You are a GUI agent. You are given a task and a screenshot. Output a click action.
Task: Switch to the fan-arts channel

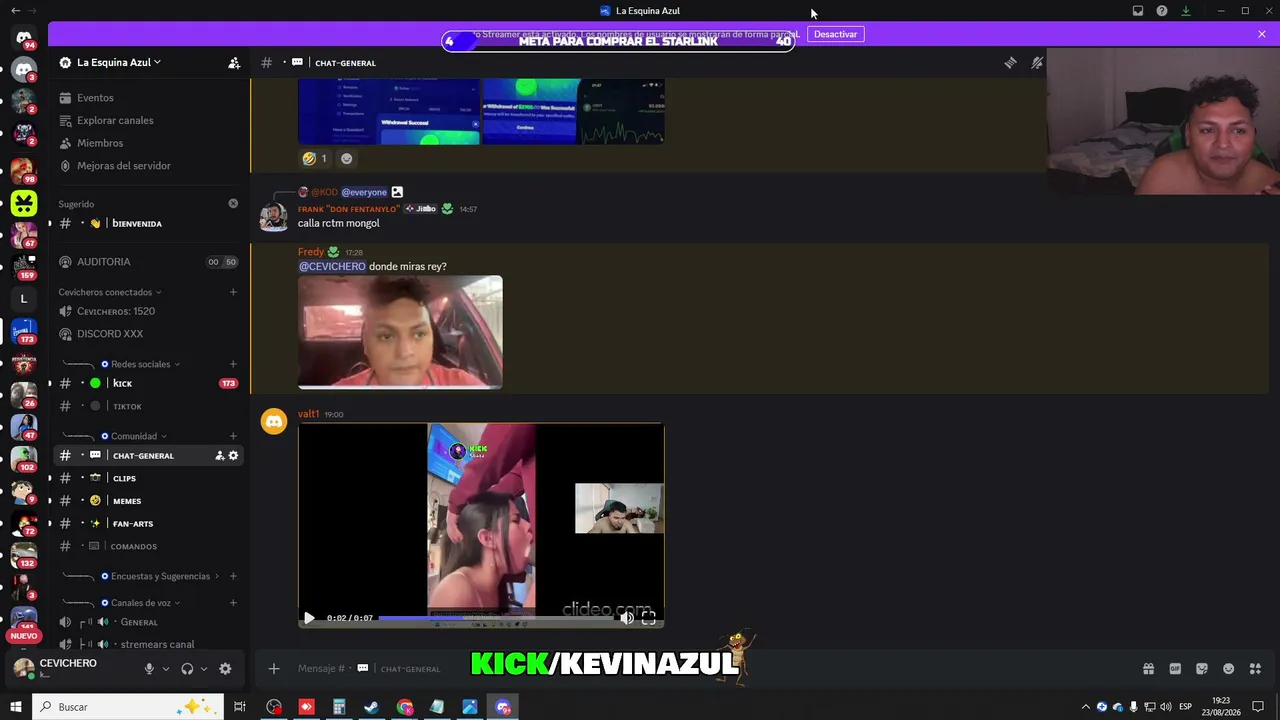point(150,524)
